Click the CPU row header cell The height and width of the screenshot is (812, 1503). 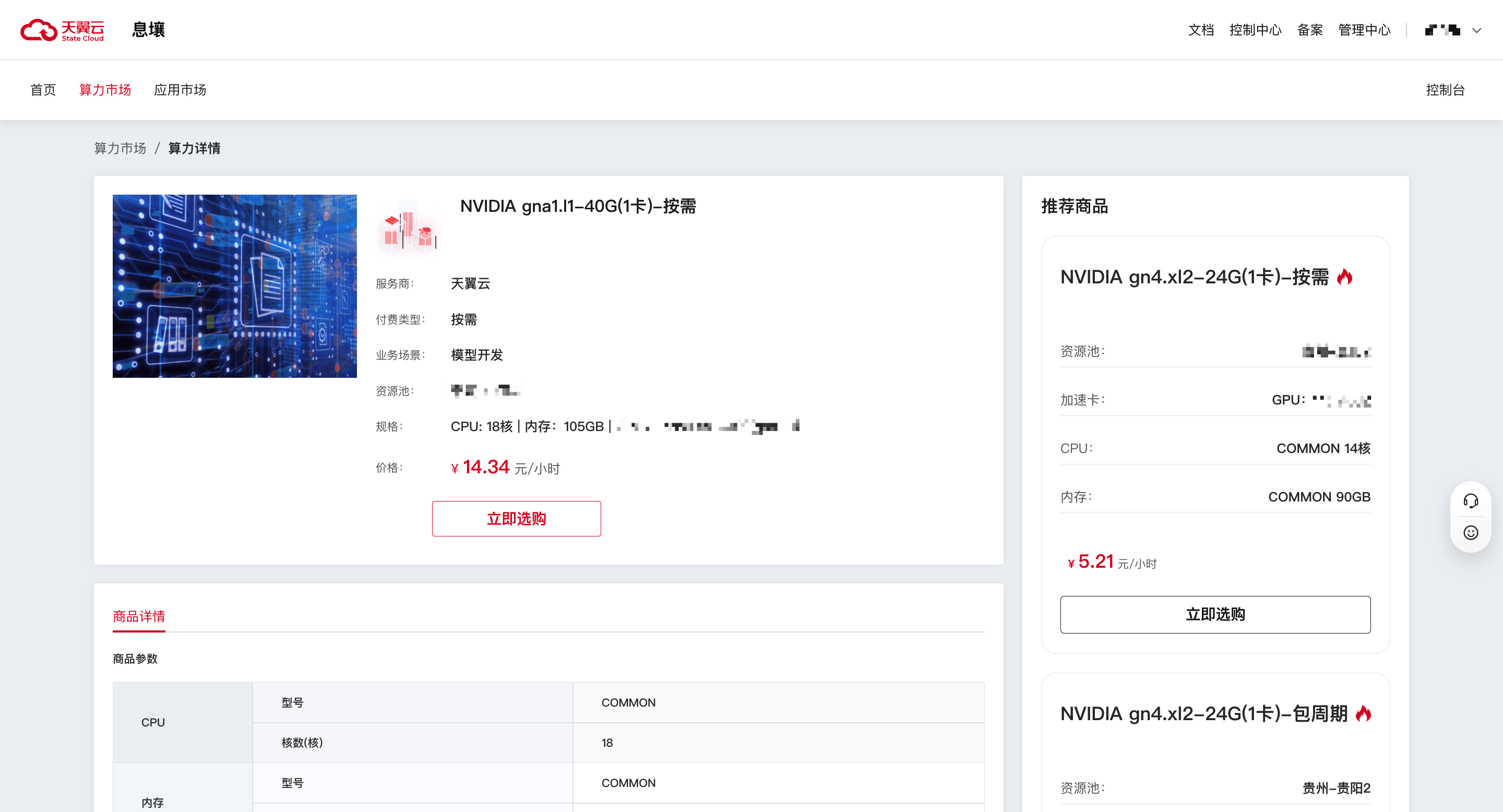point(183,722)
